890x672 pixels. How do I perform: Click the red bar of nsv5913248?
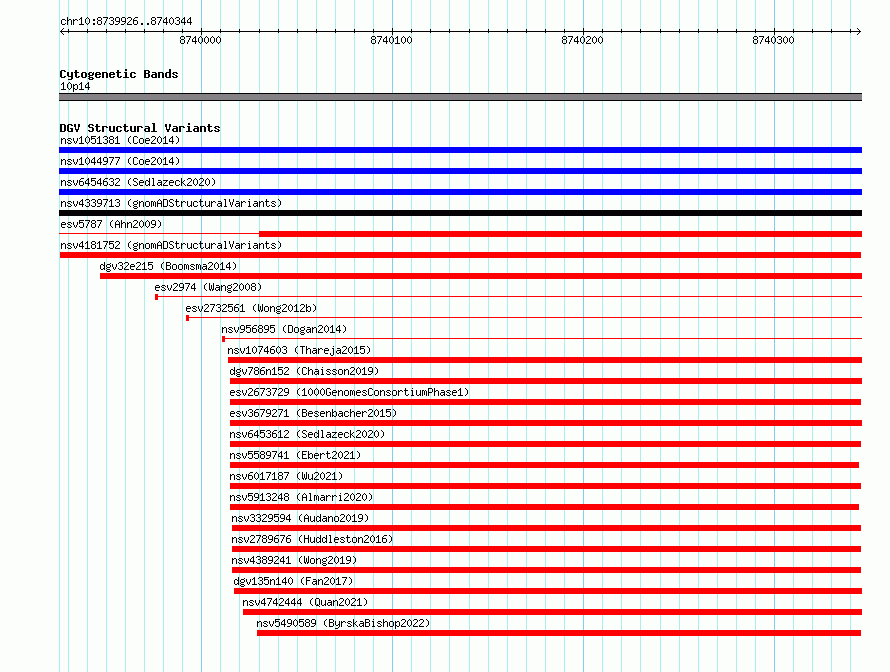[544, 507]
